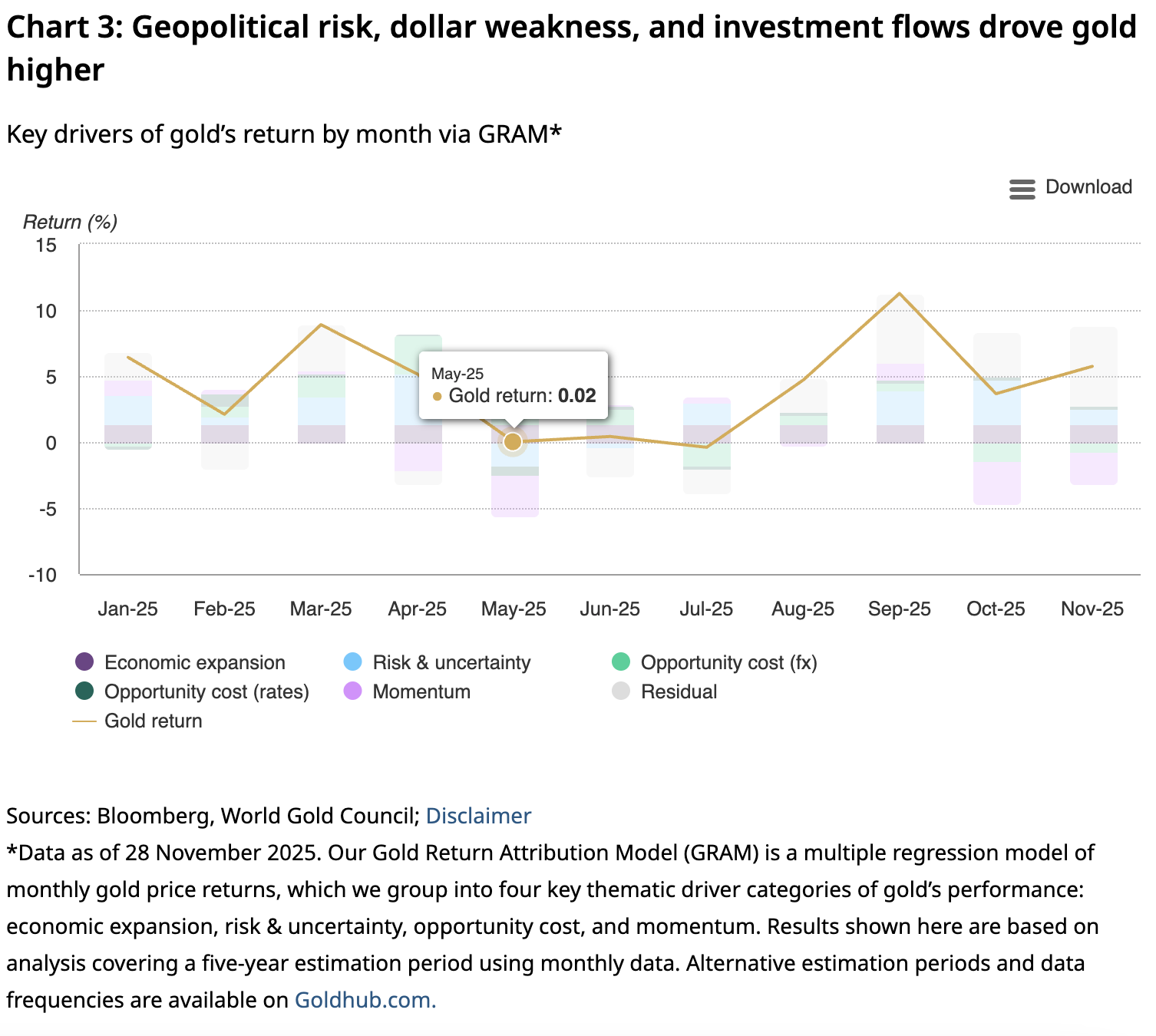Image resolution: width=1156 pixels, height=1036 pixels.
Task: Open the Download hamburger menu icon
Action: coord(1022,189)
